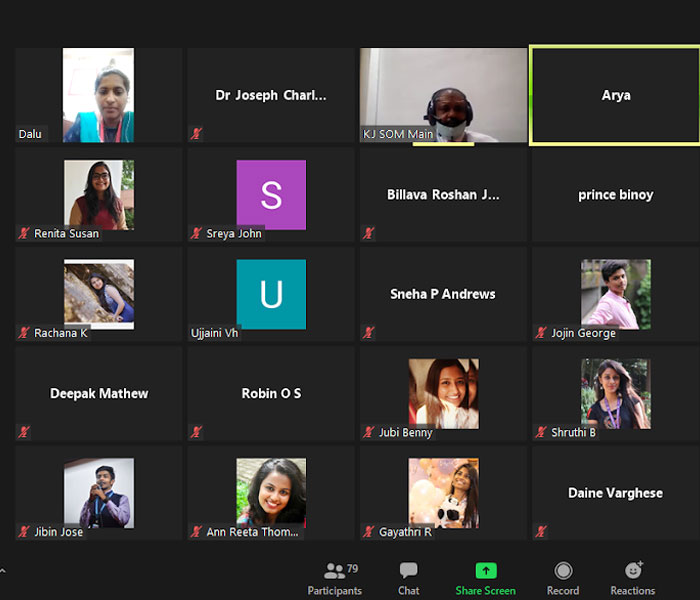Click the prince binoy participant name
The height and width of the screenshot is (600, 700).
616,195
